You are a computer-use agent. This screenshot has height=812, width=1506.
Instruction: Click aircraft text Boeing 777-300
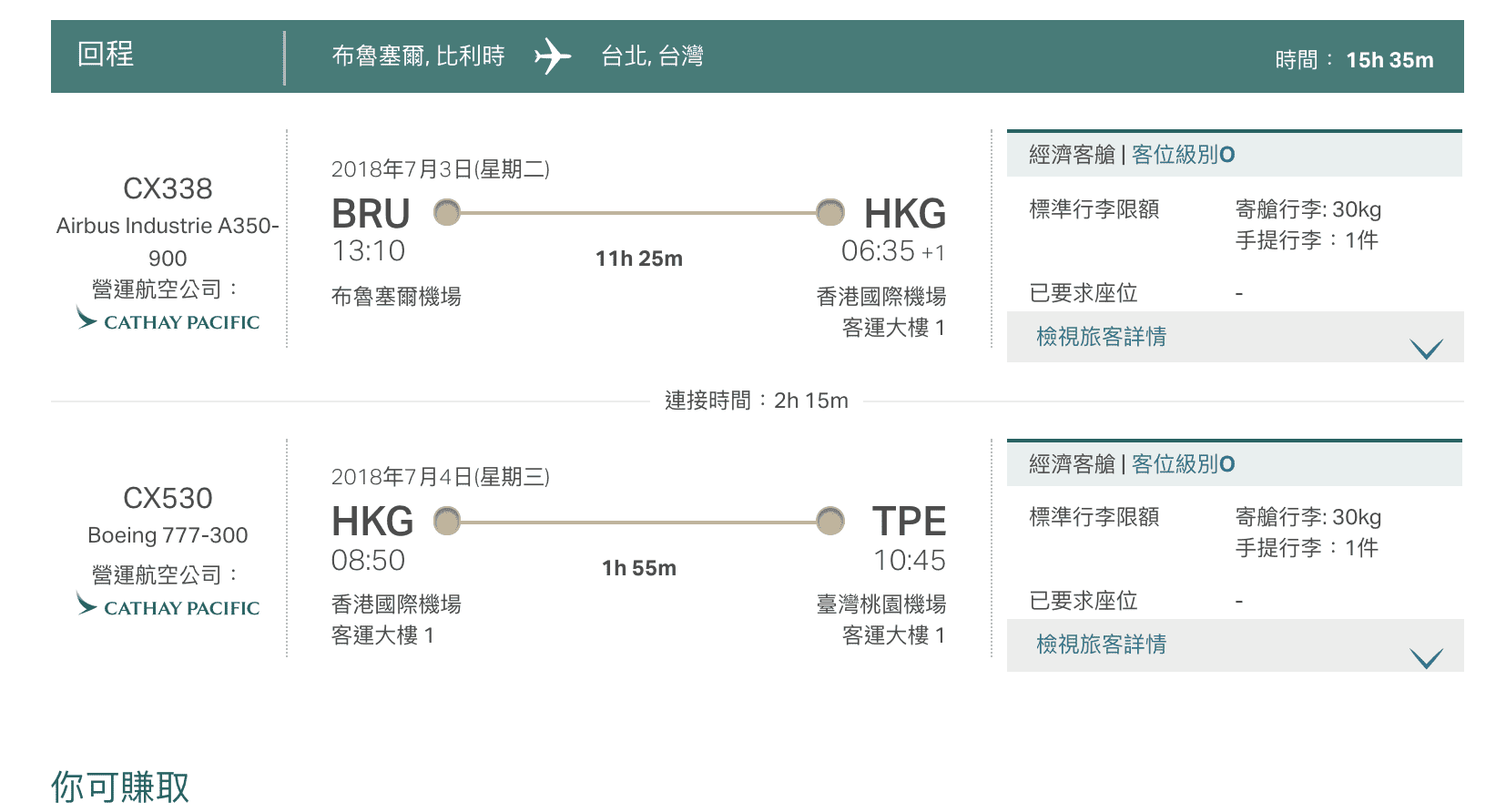(x=168, y=535)
